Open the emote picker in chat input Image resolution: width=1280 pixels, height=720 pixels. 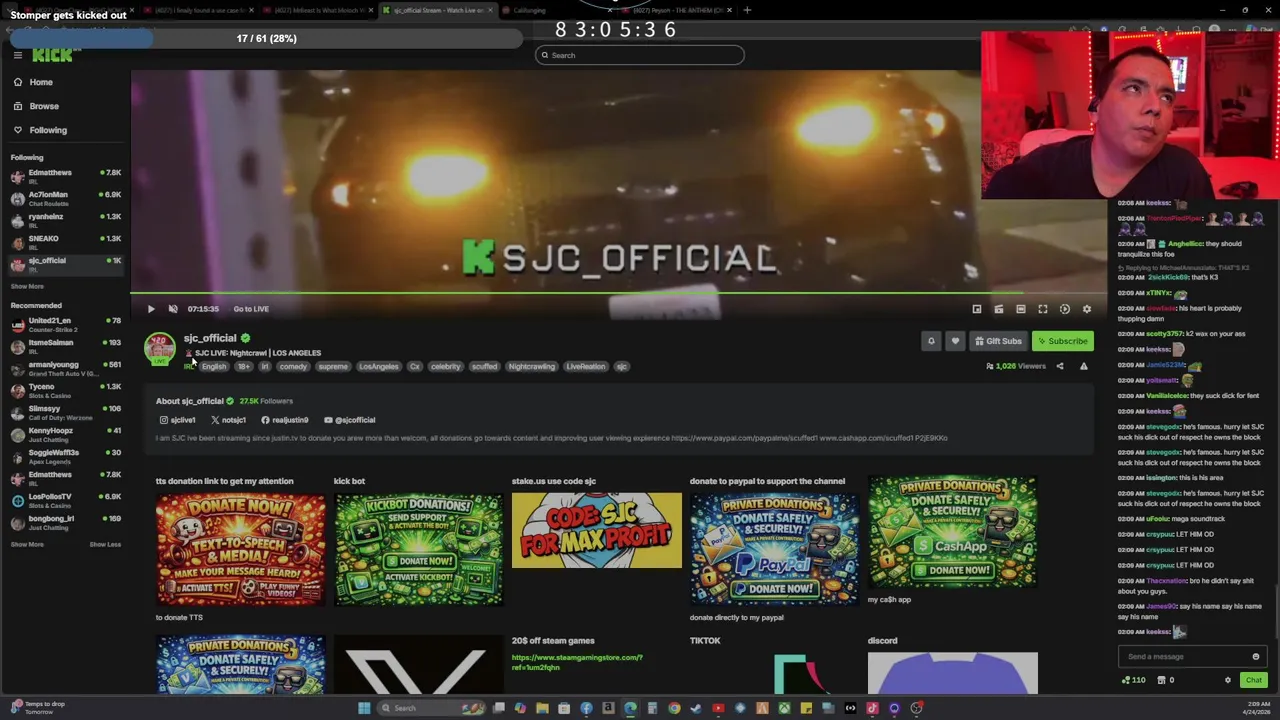click(x=1256, y=657)
